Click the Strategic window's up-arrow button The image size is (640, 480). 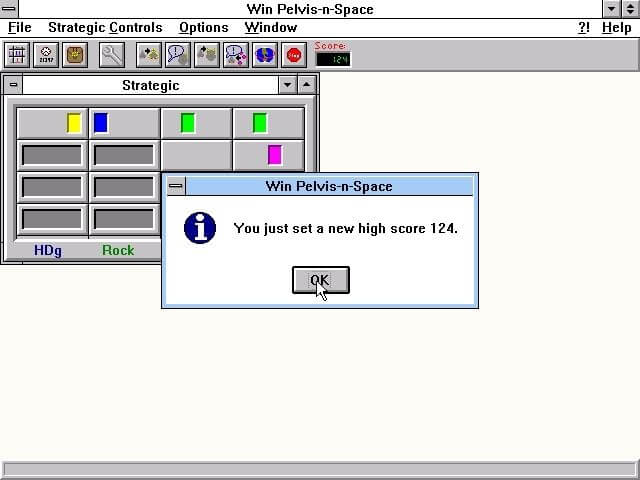click(x=307, y=85)
